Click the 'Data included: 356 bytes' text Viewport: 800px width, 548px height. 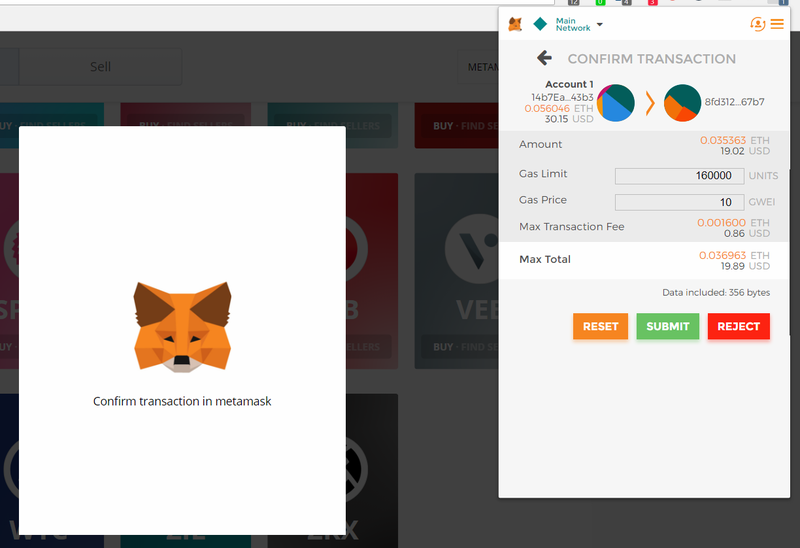716,292
